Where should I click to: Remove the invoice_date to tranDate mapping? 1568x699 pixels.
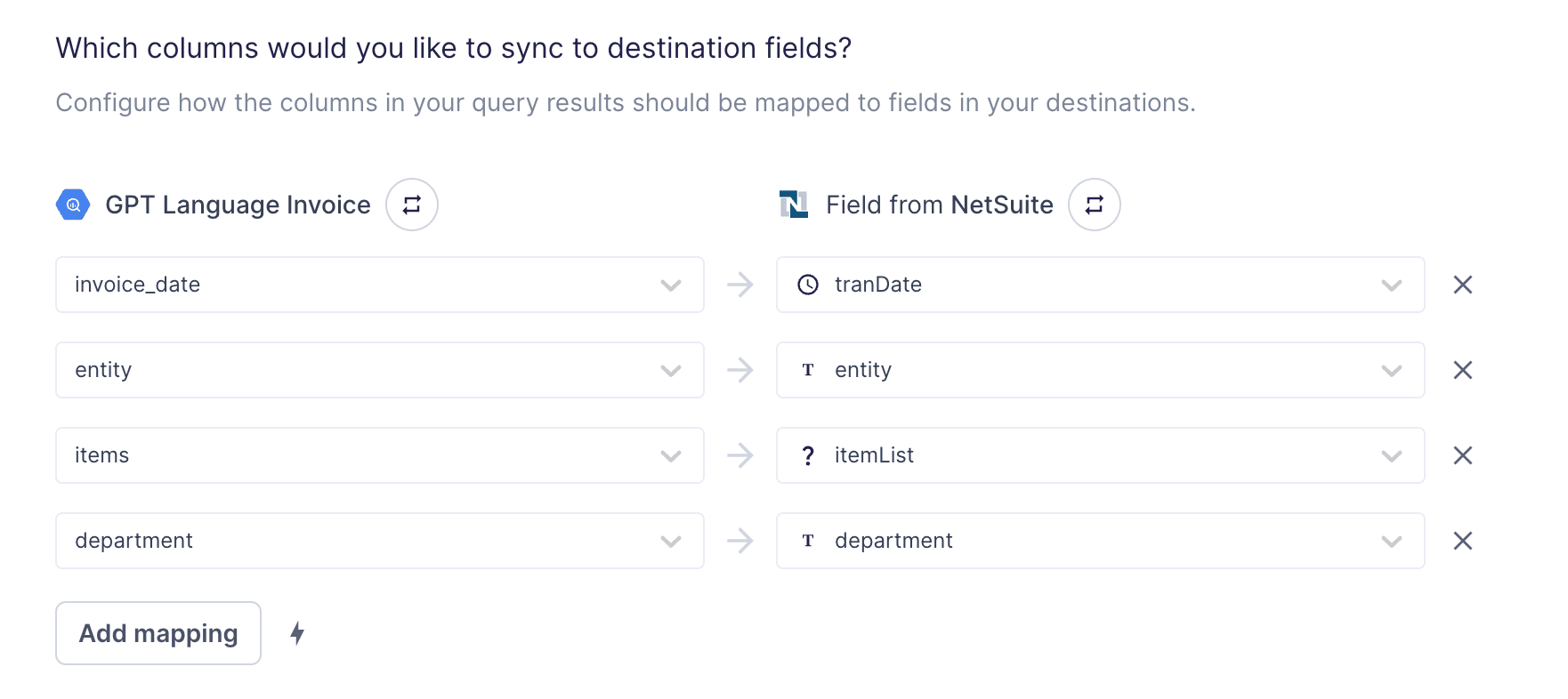tap(1462, 285)
